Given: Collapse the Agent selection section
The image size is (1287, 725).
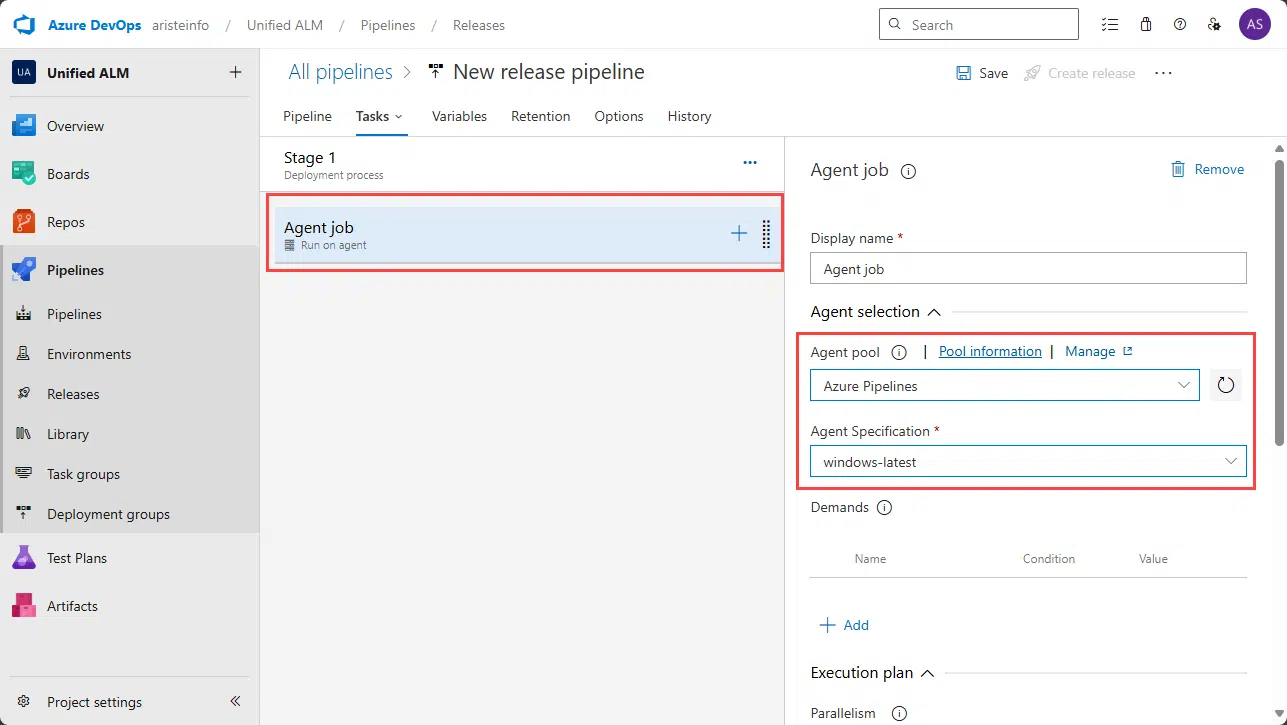Looking at the screenshot, I should pyautogui.click(x=934, y=312).
